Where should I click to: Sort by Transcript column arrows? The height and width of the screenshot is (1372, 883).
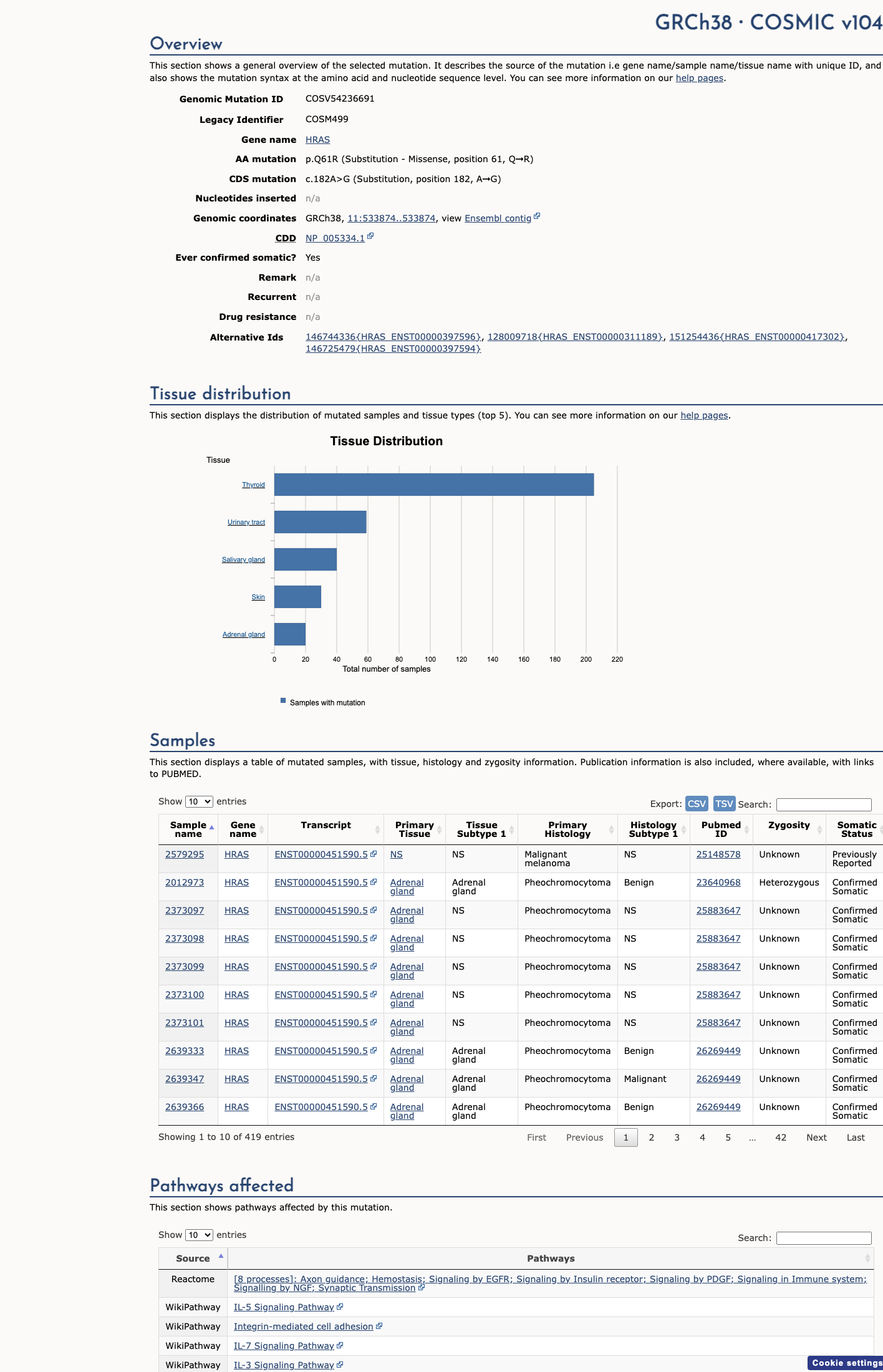377,829
